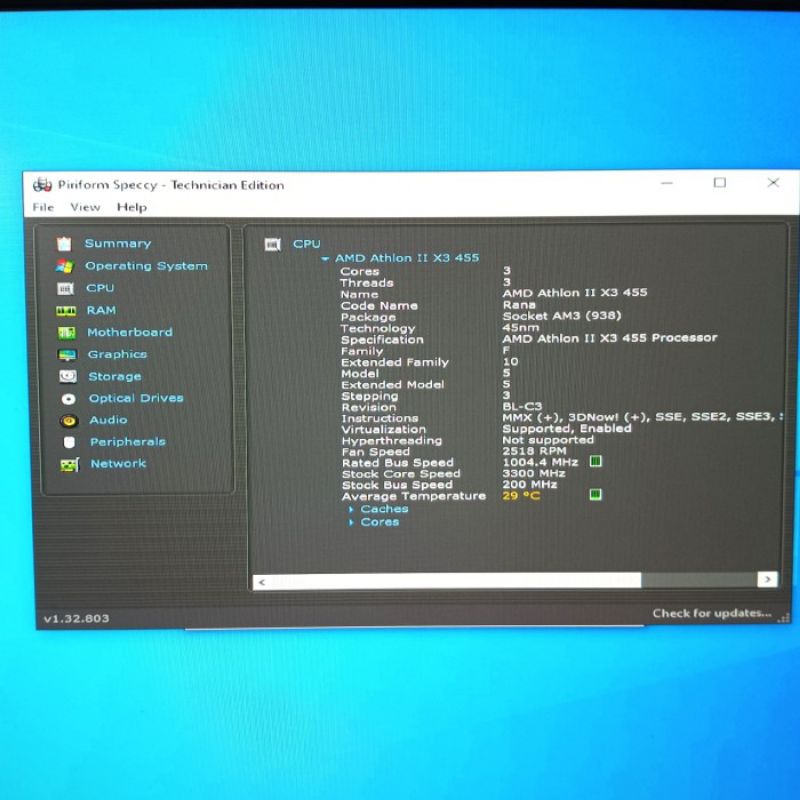Open the View menu

click(85, 207)
